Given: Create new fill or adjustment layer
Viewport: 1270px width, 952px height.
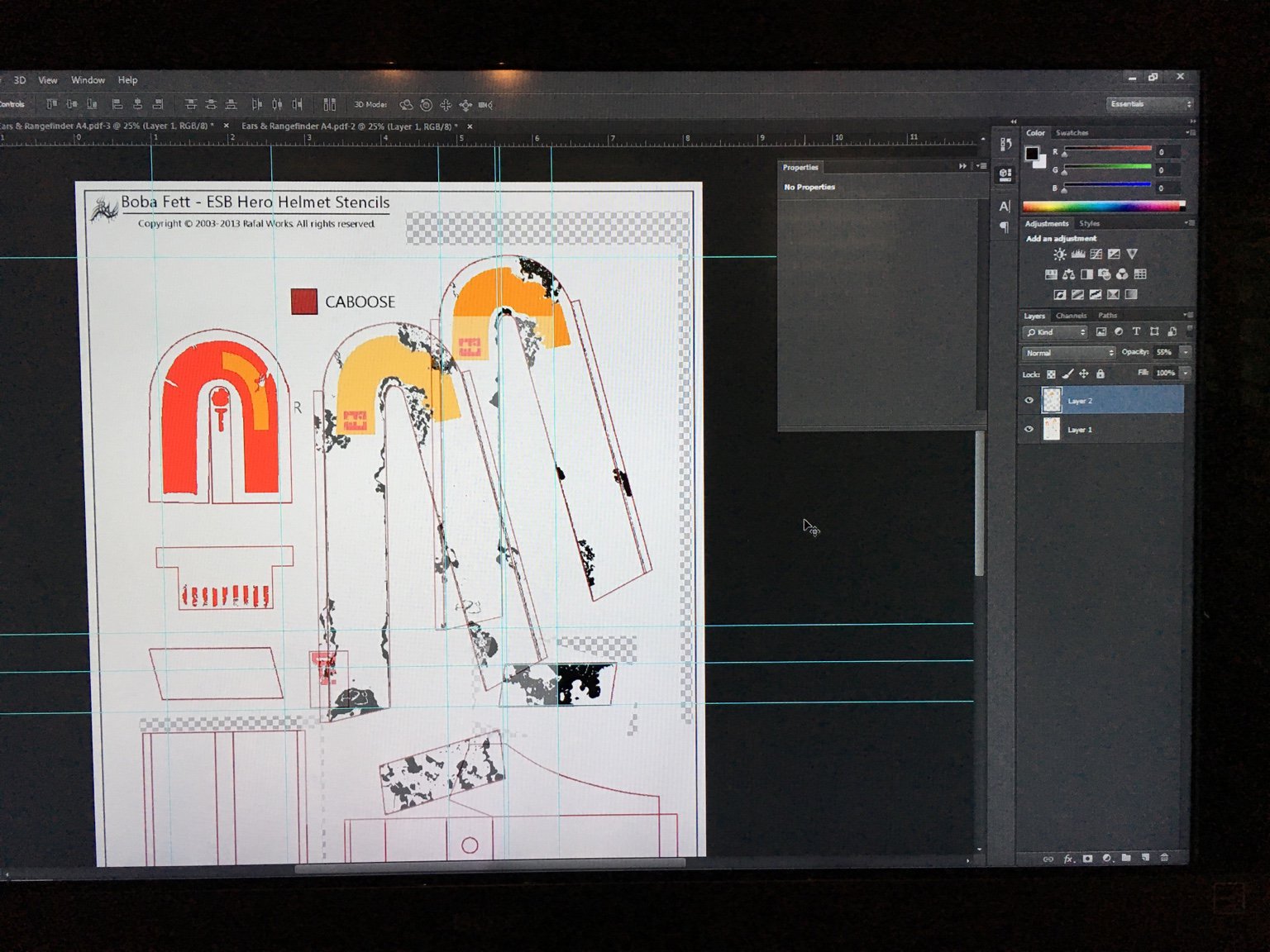Looking at the screenshot, I should click(1107, 859).
